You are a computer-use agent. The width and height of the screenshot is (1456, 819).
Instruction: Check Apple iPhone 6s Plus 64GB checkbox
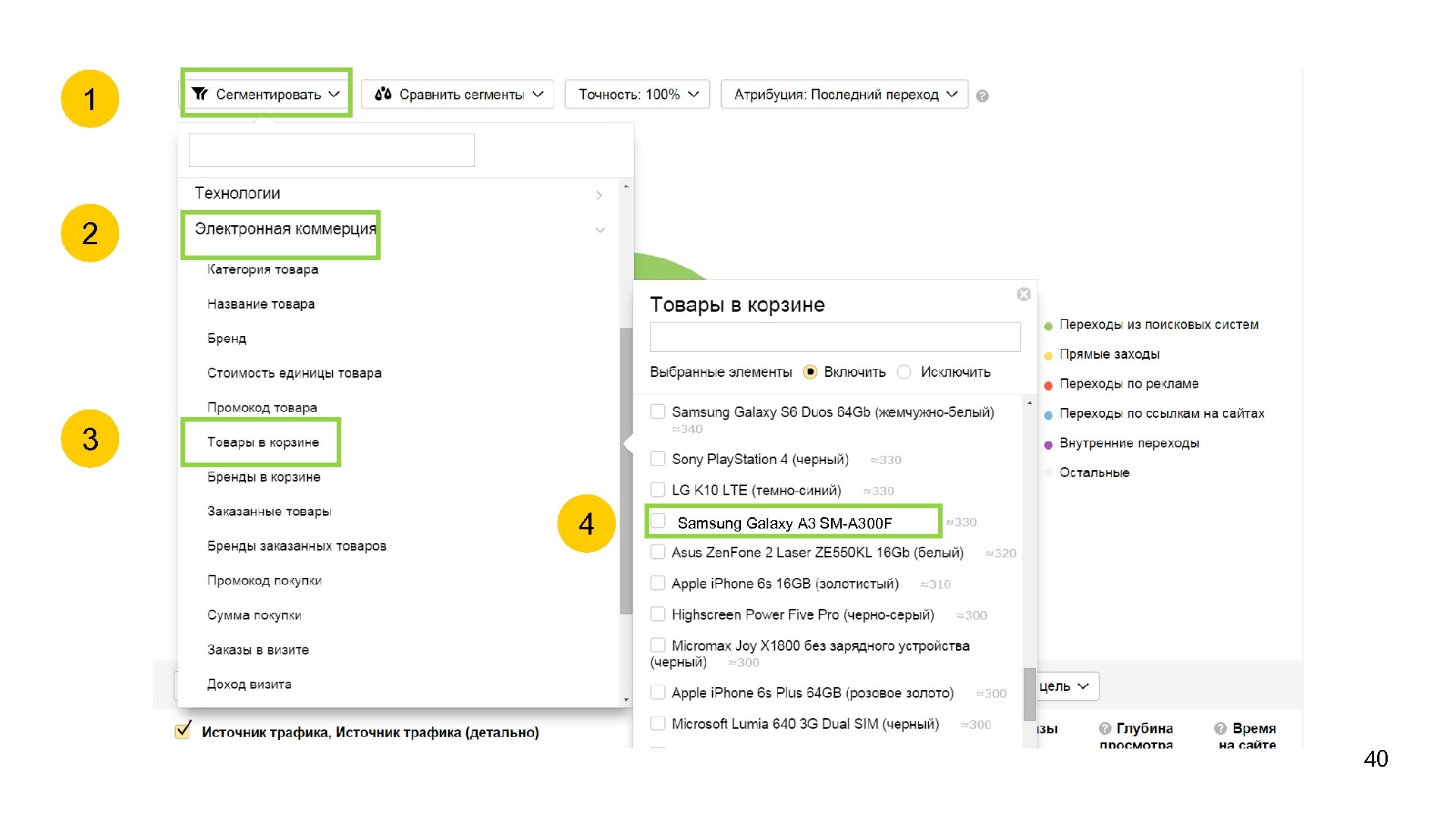click(658, 692)
